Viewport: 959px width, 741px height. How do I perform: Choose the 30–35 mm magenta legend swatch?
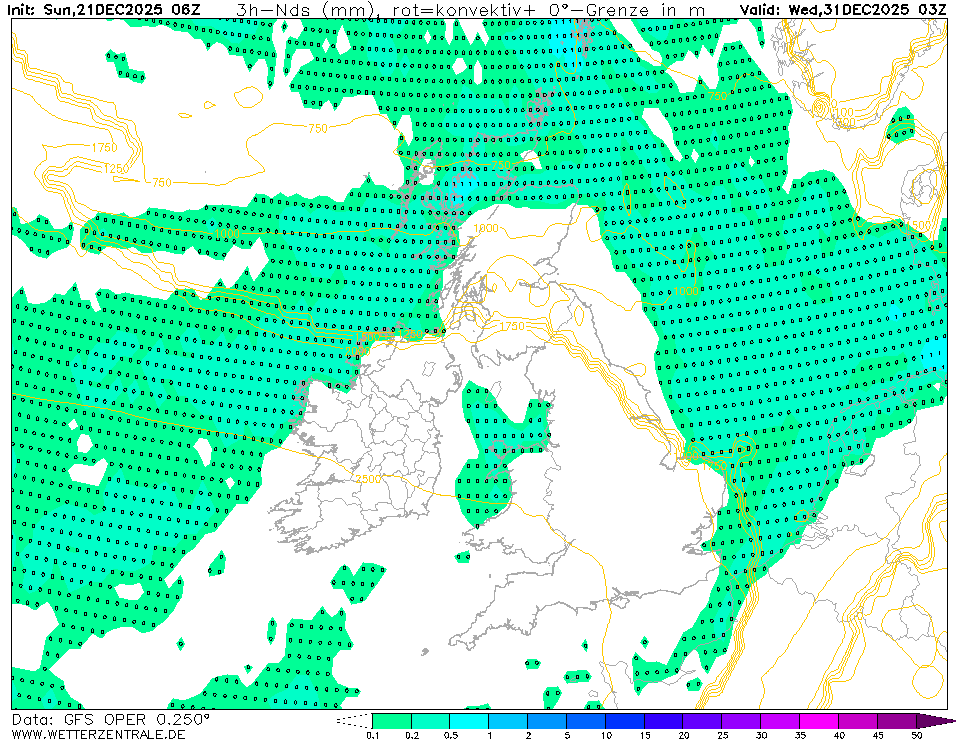tap(781, 720)
